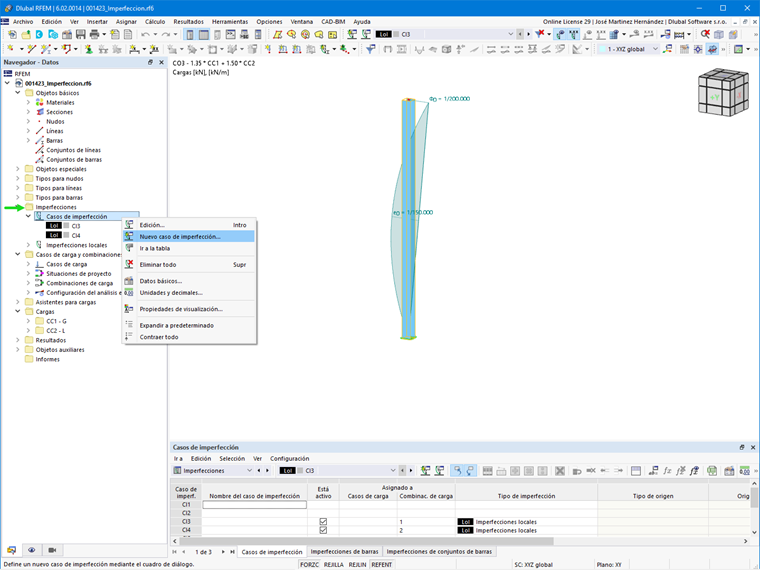This screenshot has height=570, width=760.
Task: Click the view cube in viewport corner
Action: click(x=723, y=92)
